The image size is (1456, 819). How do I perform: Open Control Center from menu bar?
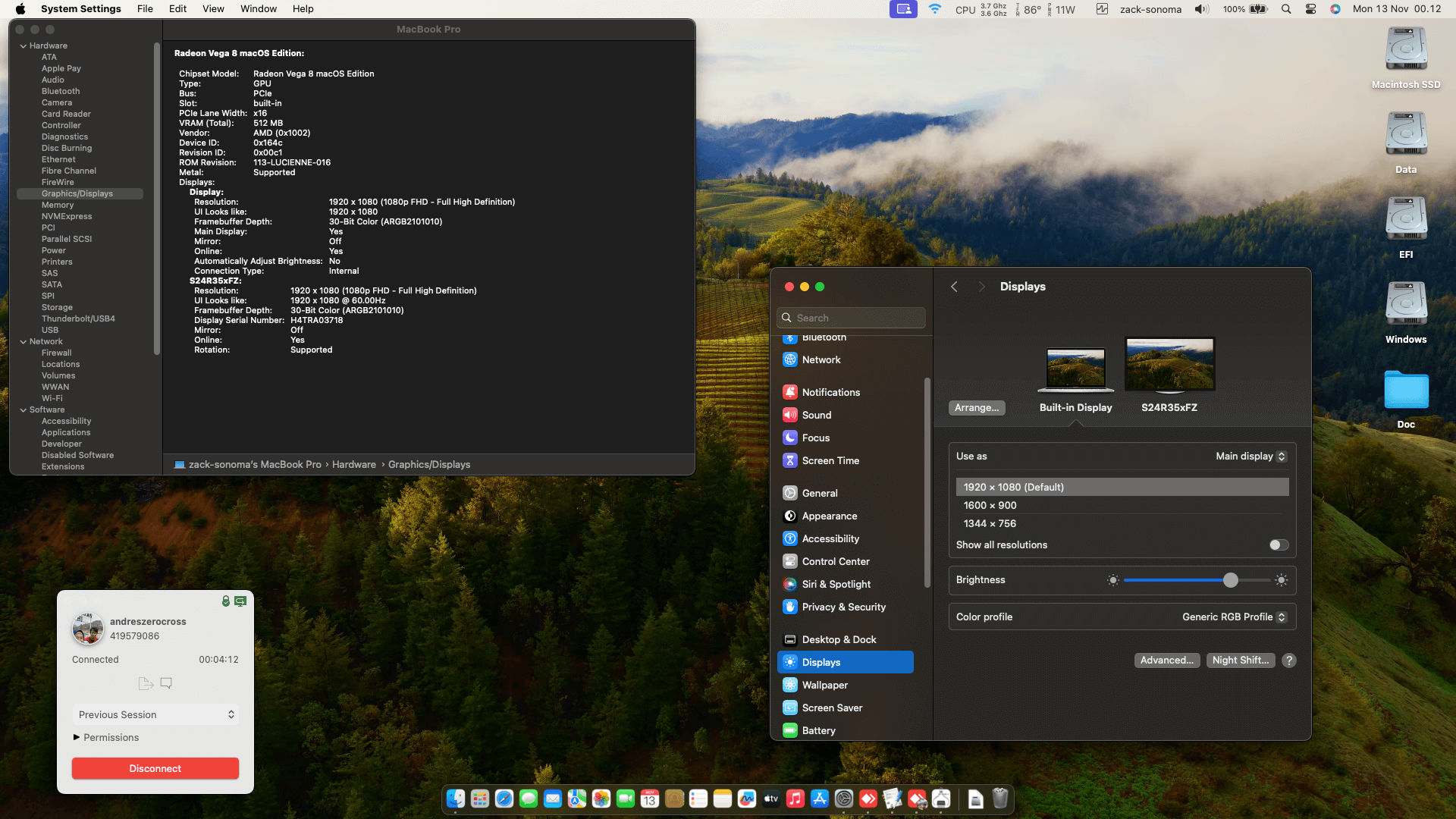[x=1310, y=9]
